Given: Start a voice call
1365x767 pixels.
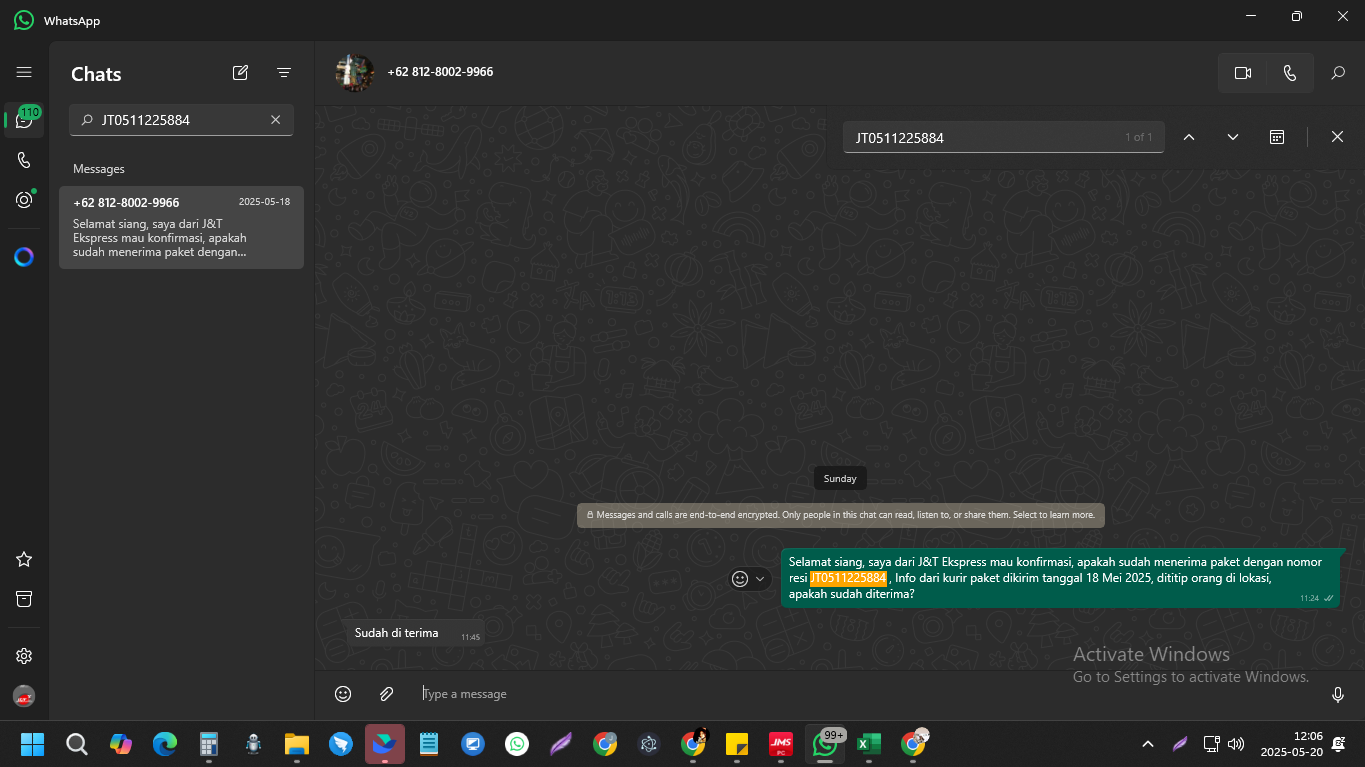Looking at the screenshot, I should (1290, 73).
